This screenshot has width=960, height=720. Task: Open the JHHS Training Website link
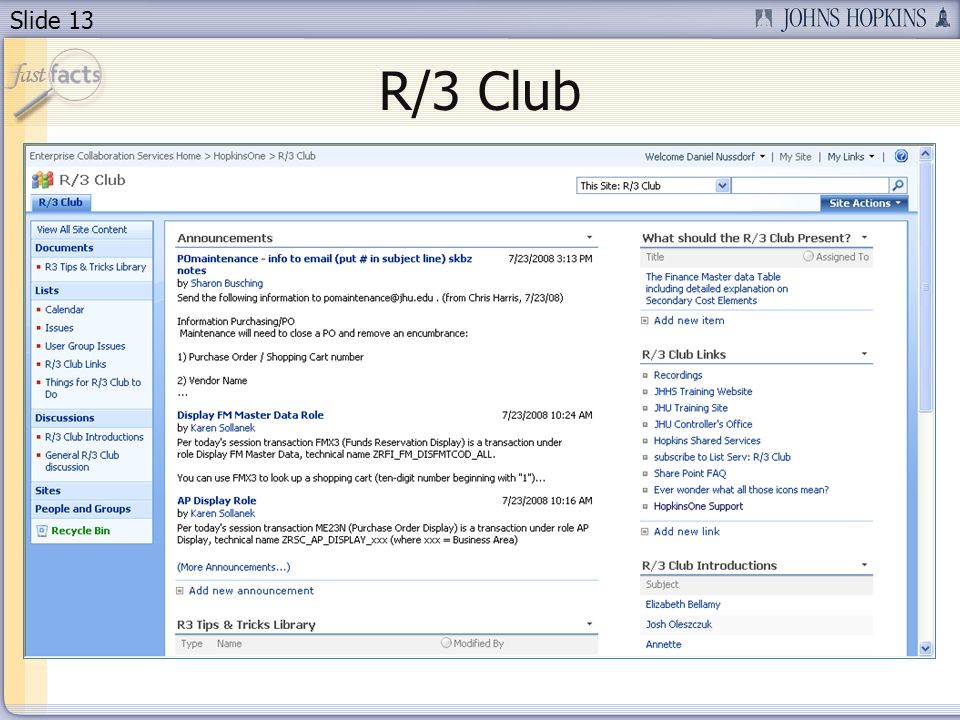tap(703, 392)
